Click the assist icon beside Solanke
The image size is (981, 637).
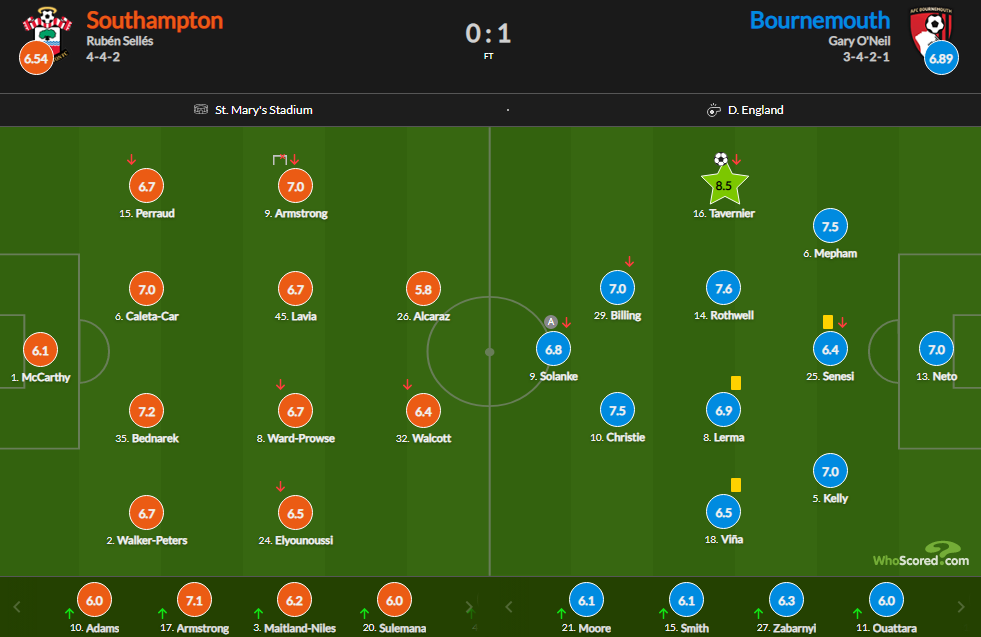(550, 322)
